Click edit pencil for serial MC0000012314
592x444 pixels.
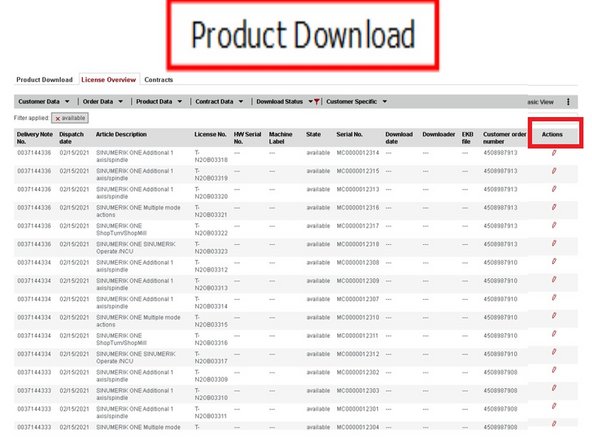pyautogui.click(x=554, y=153)
